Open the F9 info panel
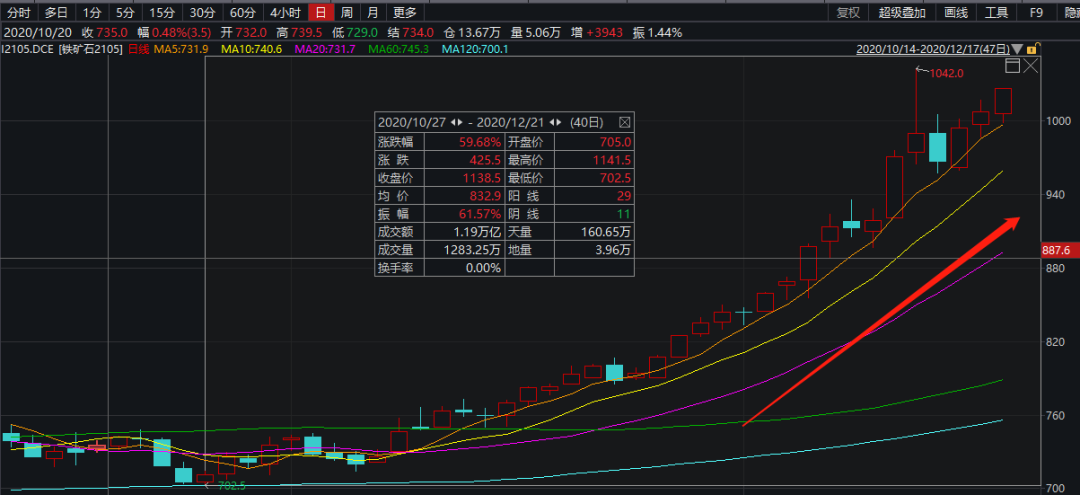The height and width of the screenshot is (495, 1080). [1036, 12]
